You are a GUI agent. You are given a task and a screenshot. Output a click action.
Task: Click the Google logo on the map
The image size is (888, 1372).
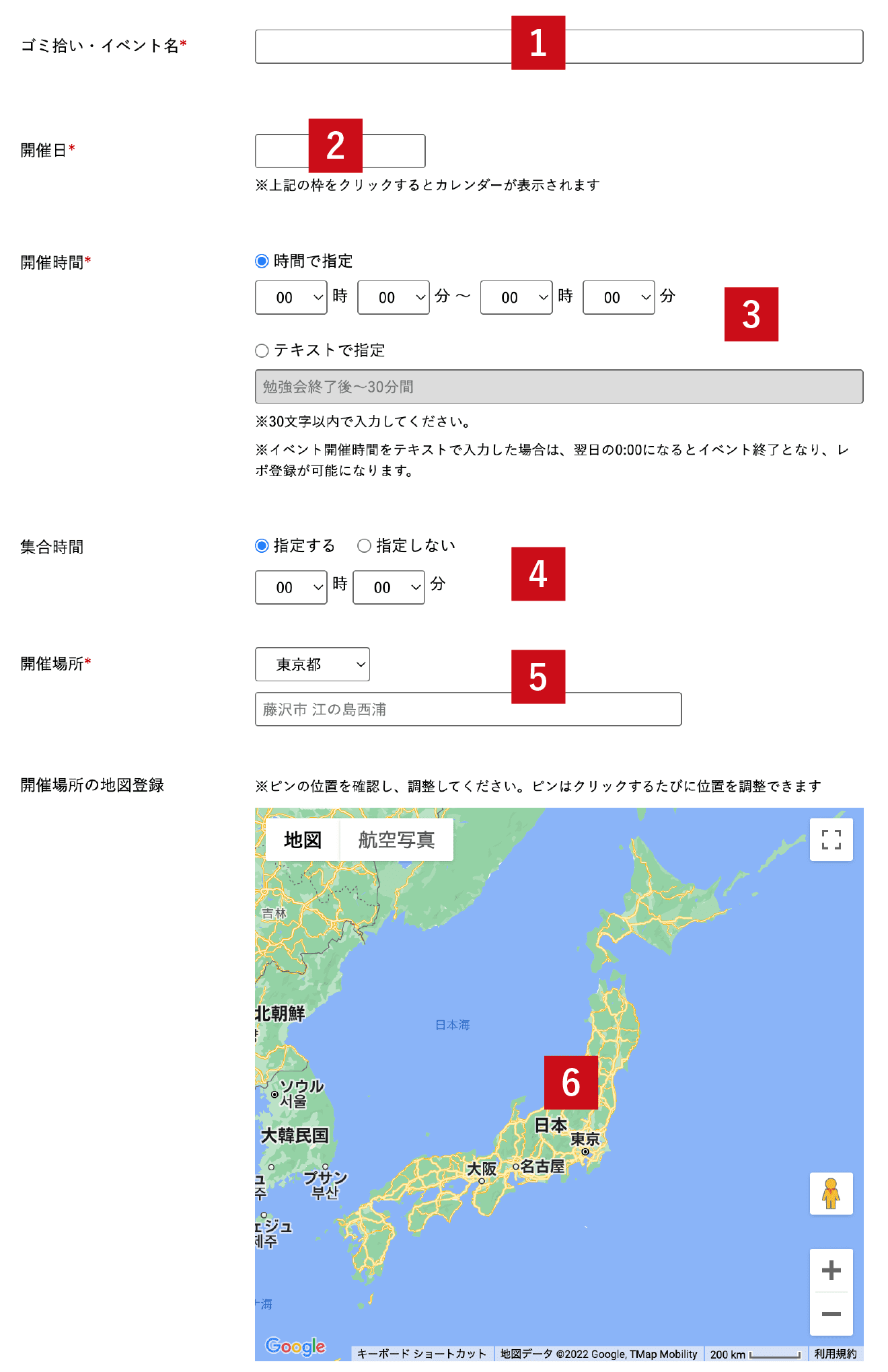tap(295, 1346)
